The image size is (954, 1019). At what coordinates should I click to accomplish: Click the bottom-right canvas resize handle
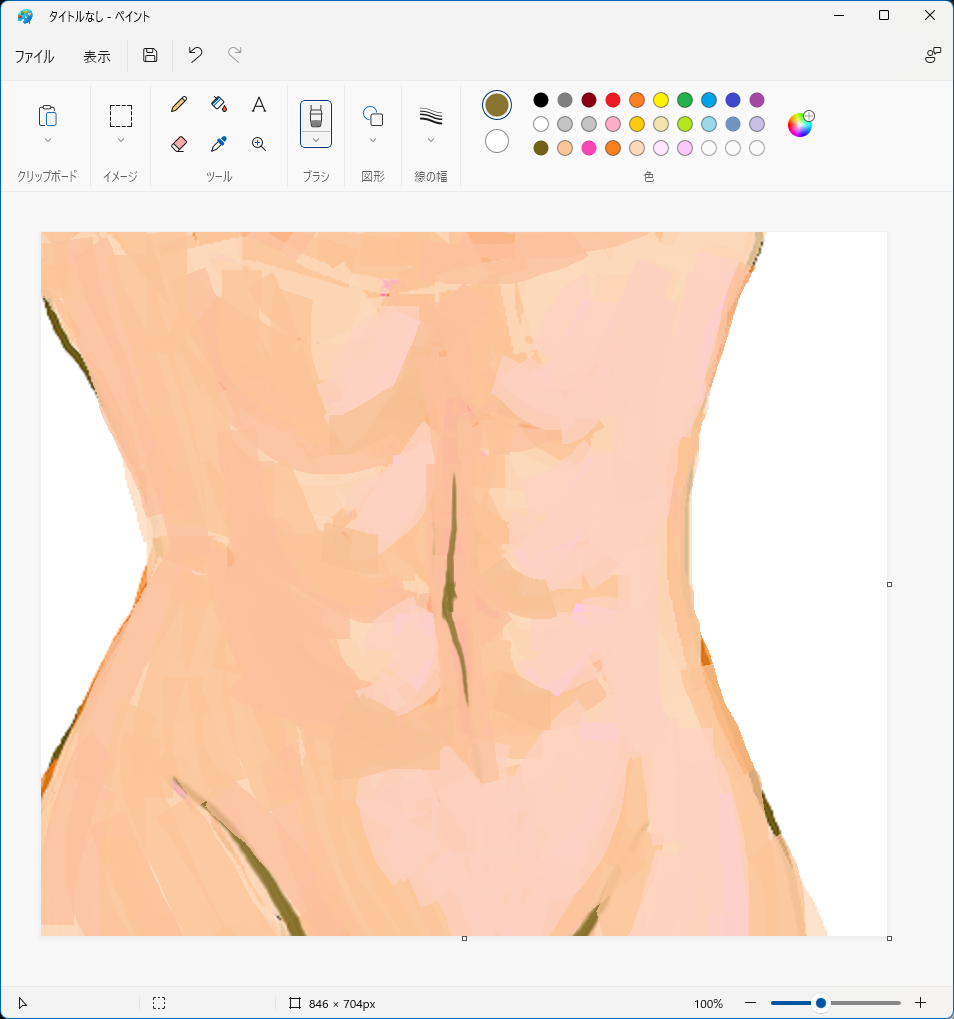coord(889,938)
